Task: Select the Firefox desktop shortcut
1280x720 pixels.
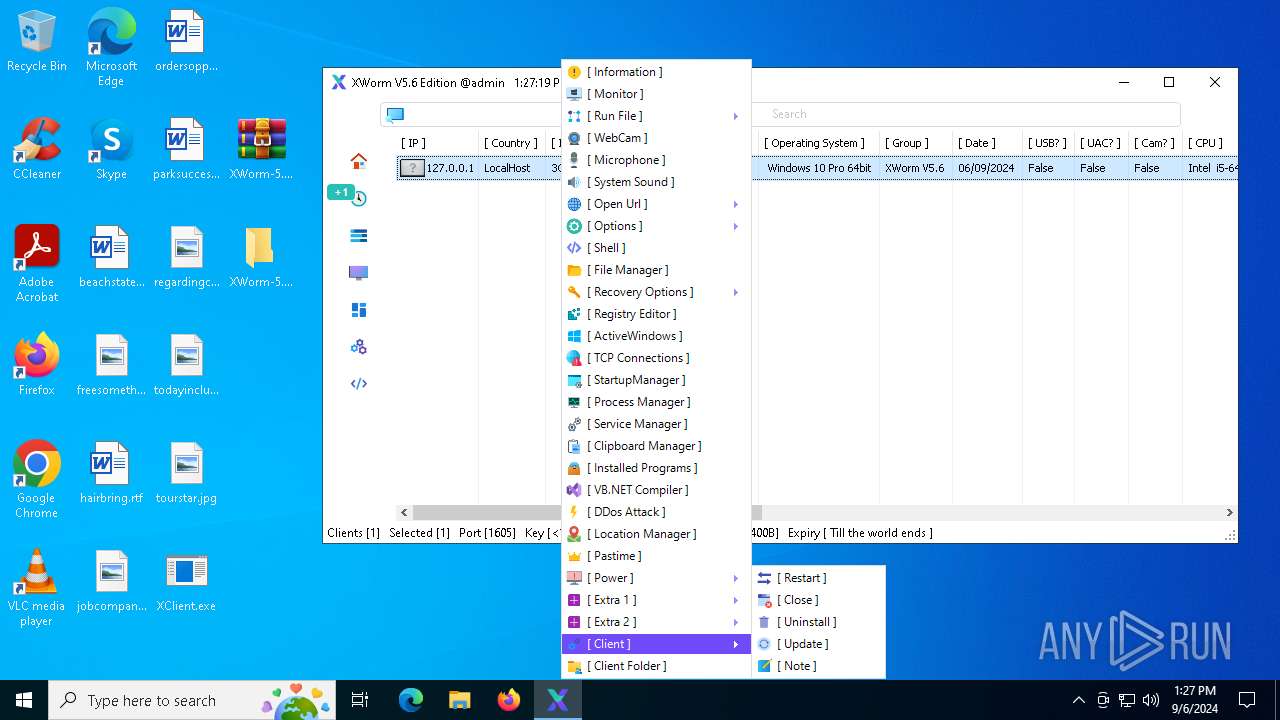Action: (x=37, y=365)
